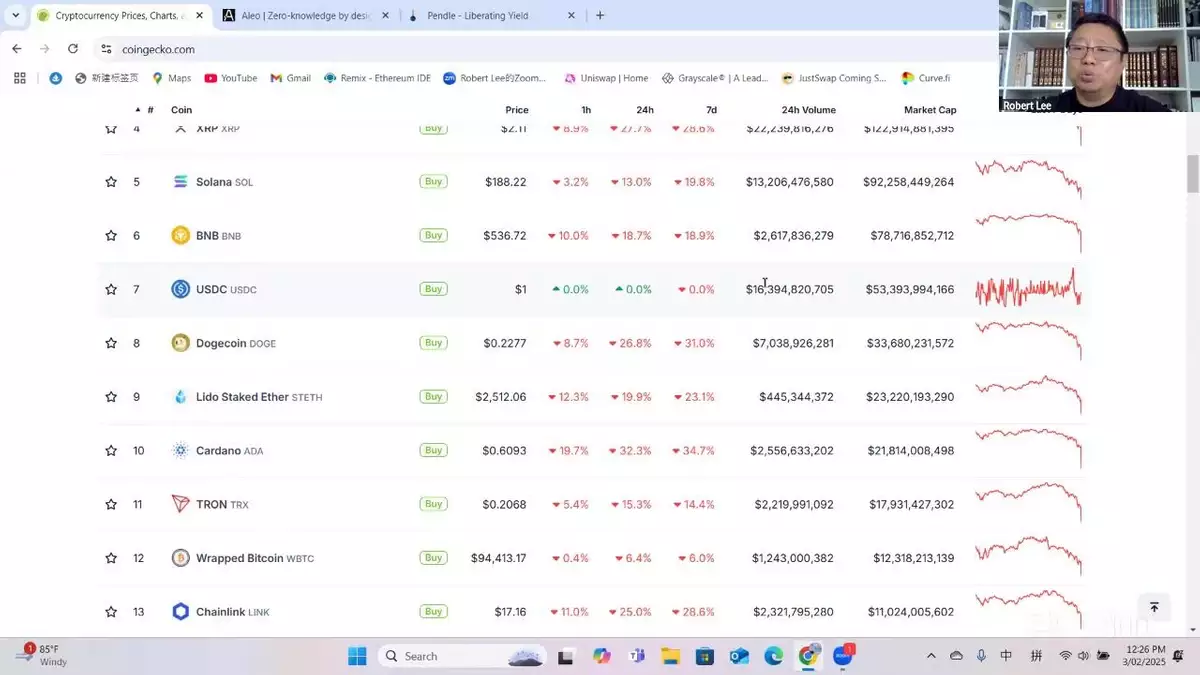This screenshot has height=675, width=1200.
Task: Open the Gmail bookmark
Action: 291,78
